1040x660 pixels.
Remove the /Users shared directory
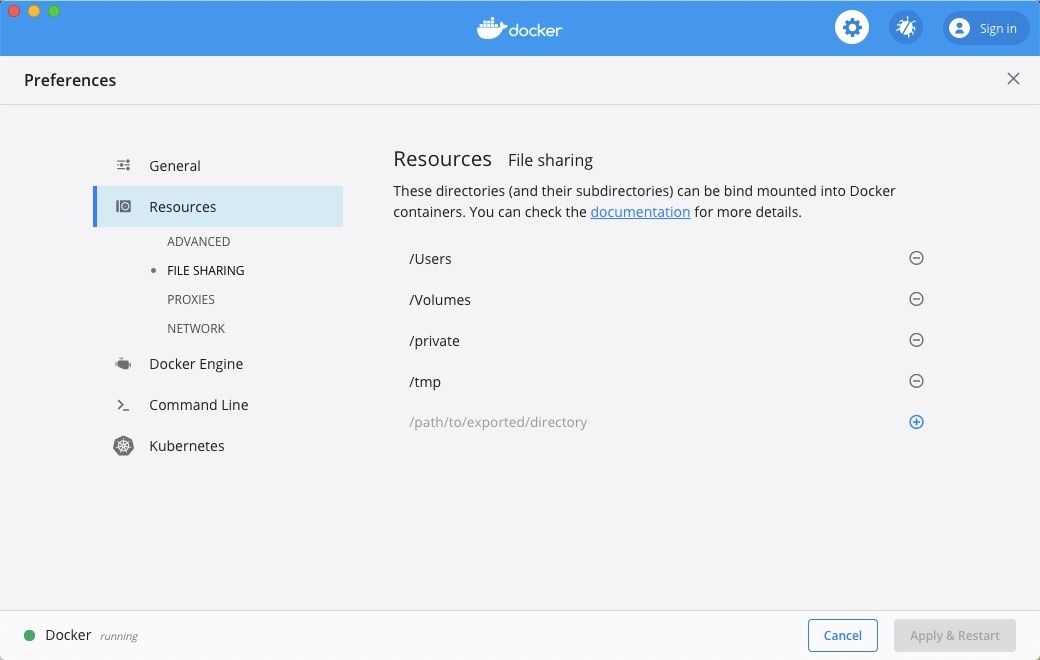tap(916, 258)
